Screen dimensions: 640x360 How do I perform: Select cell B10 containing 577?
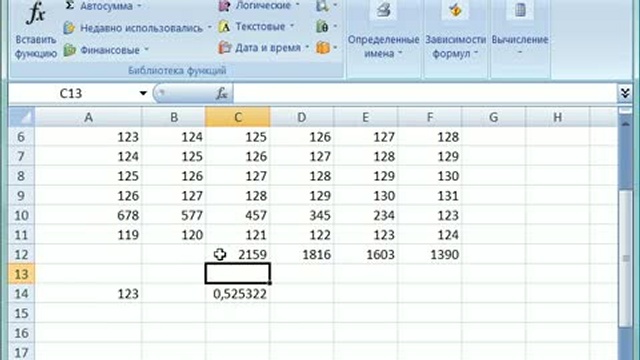174,215
